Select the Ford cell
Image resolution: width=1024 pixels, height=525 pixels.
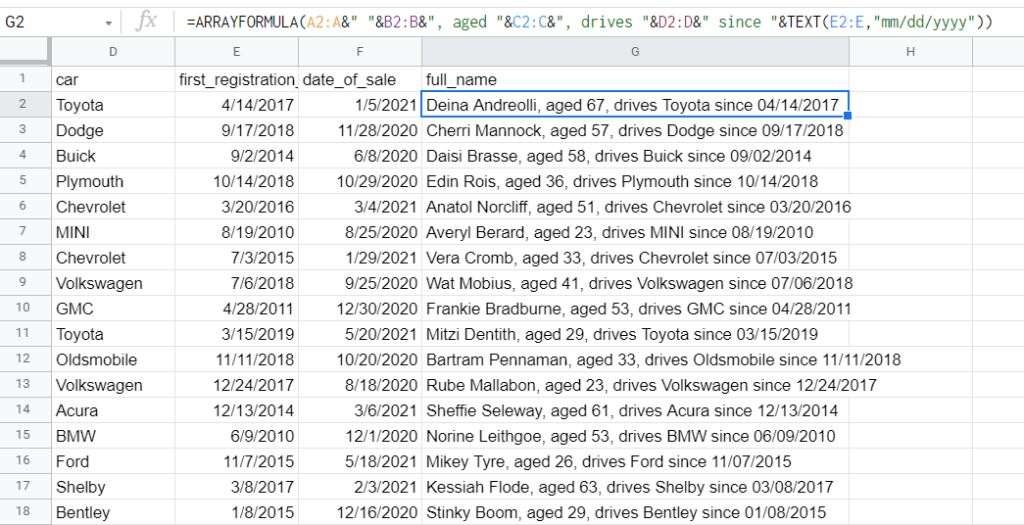[x=113, y=461]
